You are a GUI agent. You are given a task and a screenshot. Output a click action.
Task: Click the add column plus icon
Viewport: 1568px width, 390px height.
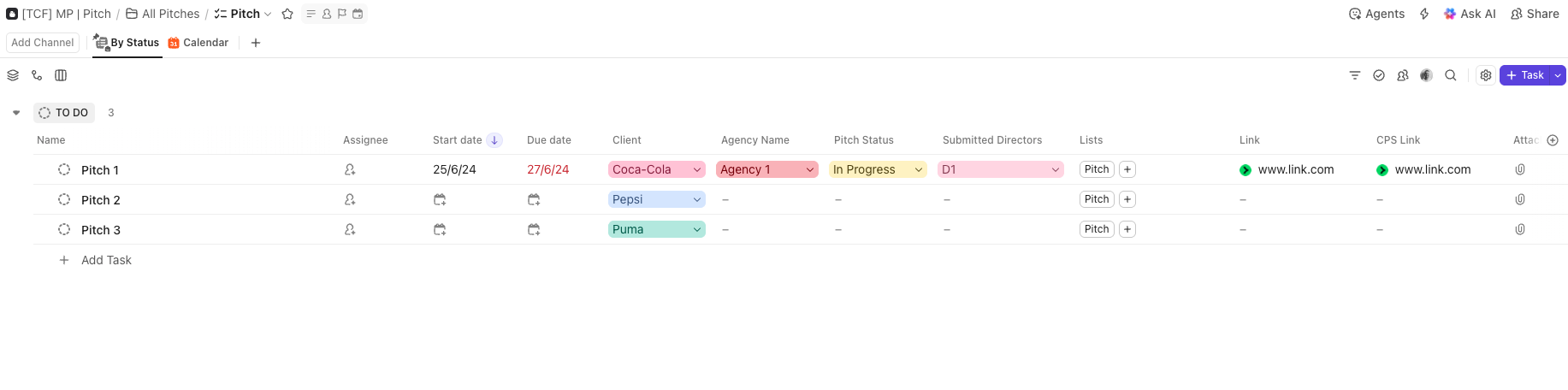click(x=1553, y=140)
